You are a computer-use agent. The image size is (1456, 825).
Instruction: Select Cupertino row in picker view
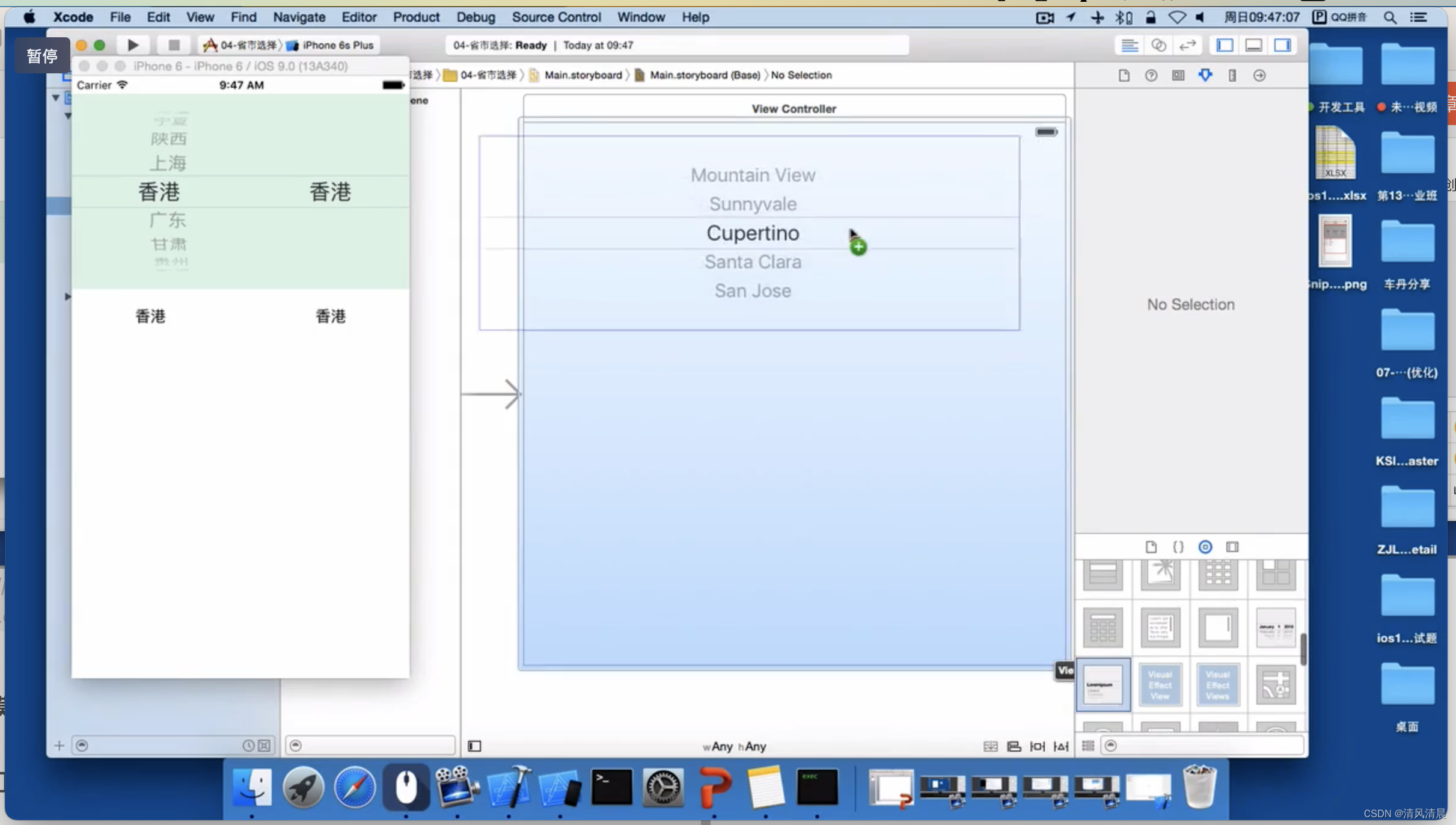[753, 233]
